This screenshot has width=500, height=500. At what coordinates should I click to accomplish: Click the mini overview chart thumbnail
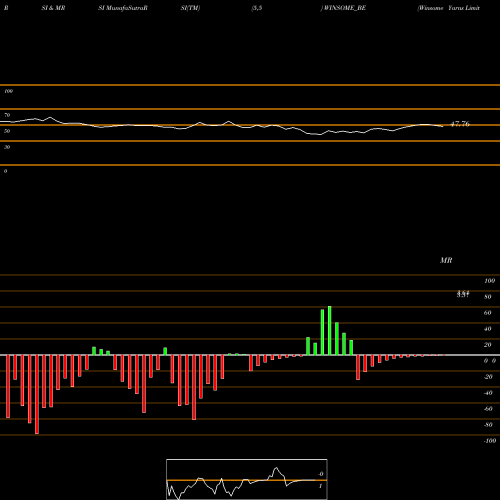tap(247, 479)
